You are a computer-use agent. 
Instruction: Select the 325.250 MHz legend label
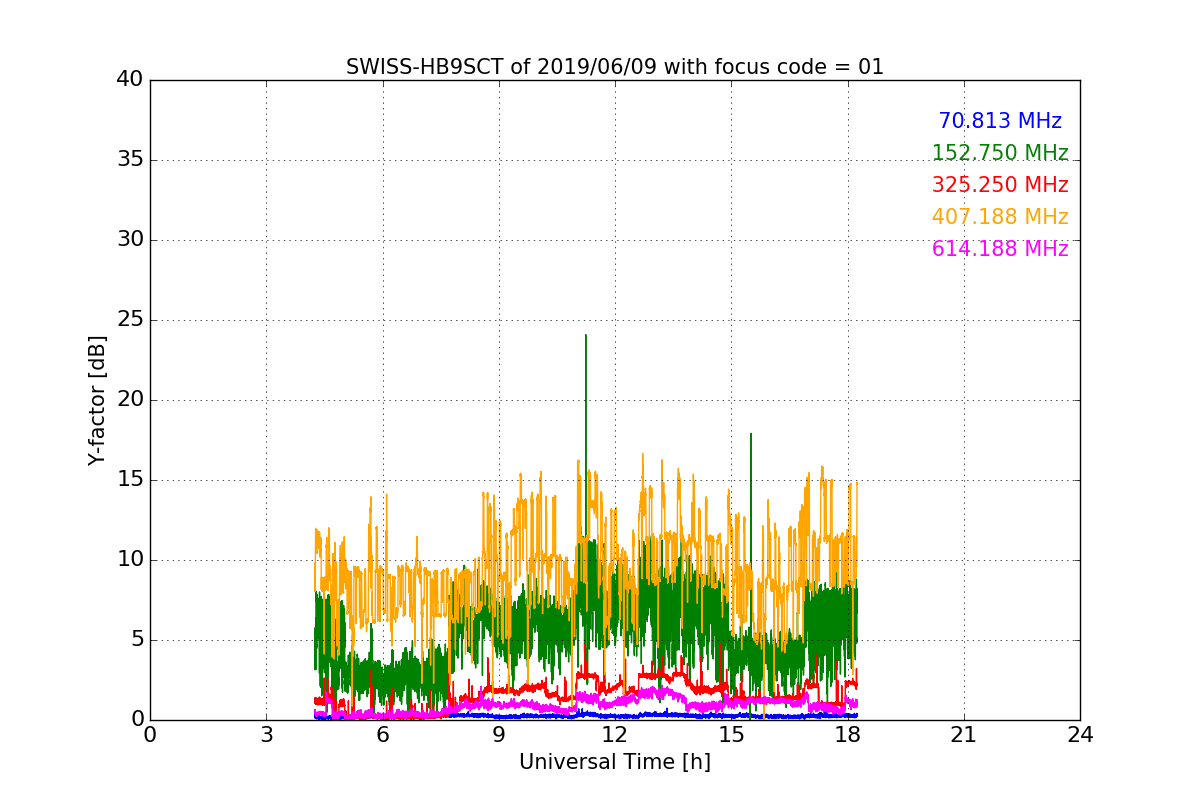tap(1000, 185)
